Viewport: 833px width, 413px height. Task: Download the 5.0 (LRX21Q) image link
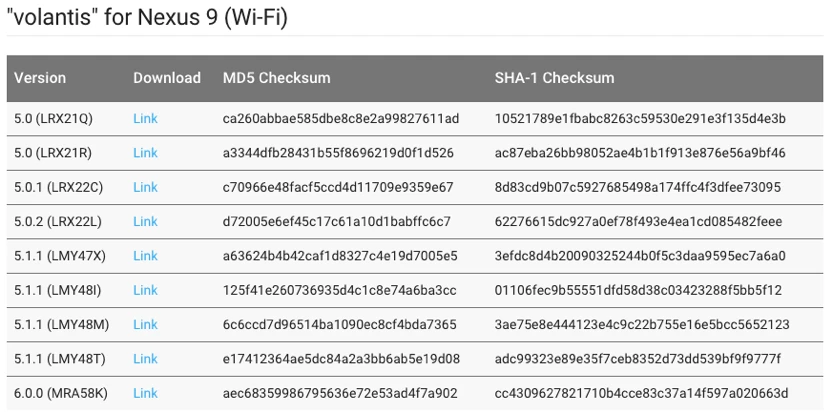[145, 119]
